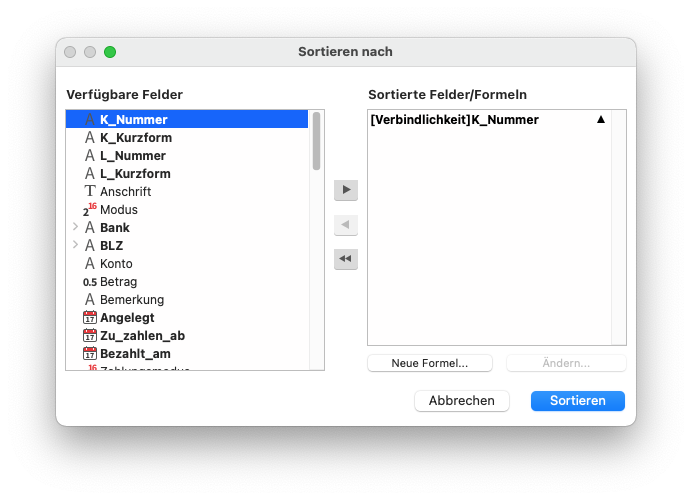Click the integer icon beside Modus
692x500 pixels.
tap(90, 209)
